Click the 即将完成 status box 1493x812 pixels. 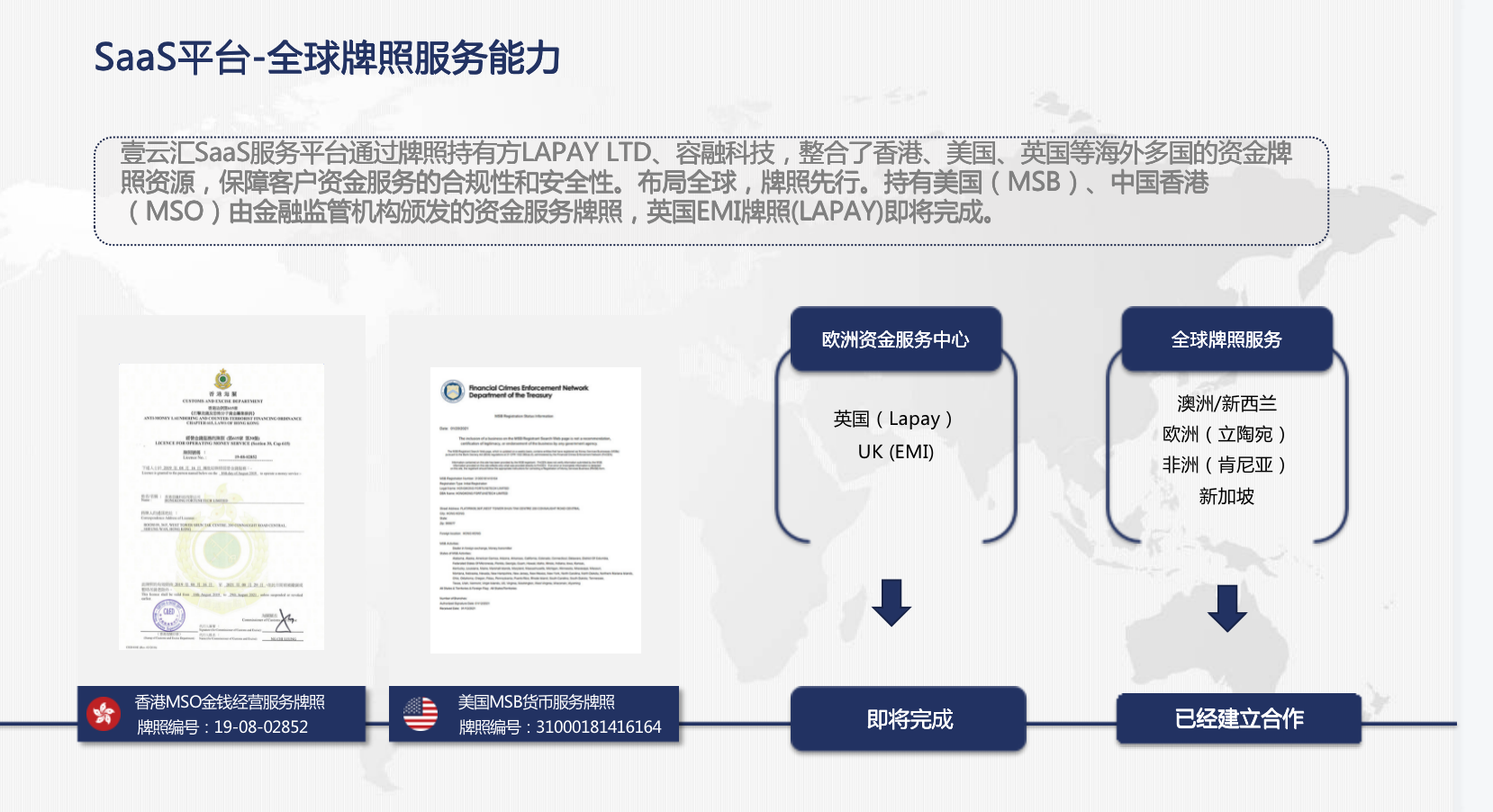[x=909, y=718]
